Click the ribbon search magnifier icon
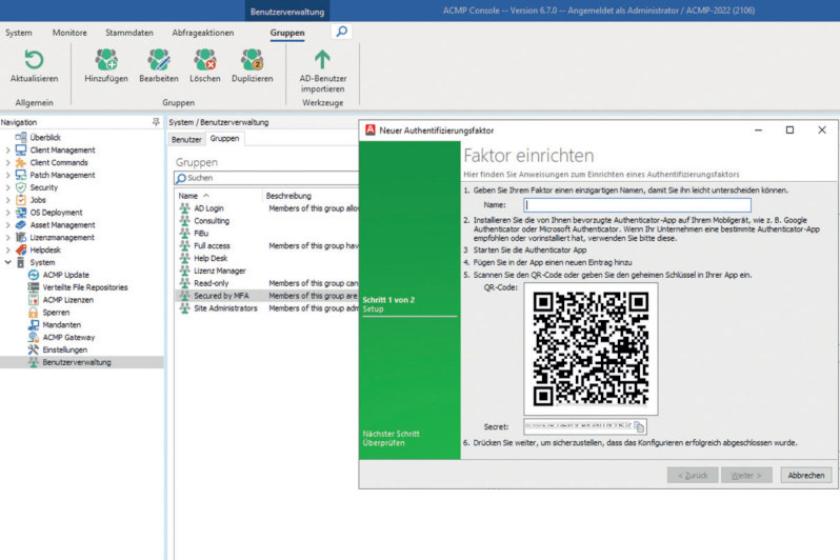This screenshot has height=560, width=840. click(342, 32)
